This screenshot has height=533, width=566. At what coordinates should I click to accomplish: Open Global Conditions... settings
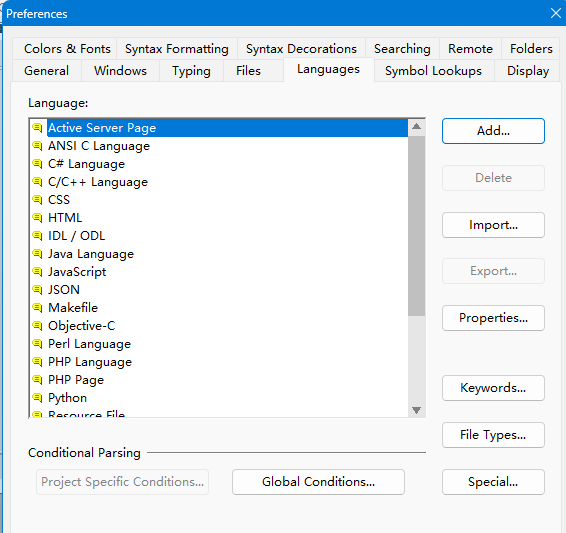[x=318, y=482]
